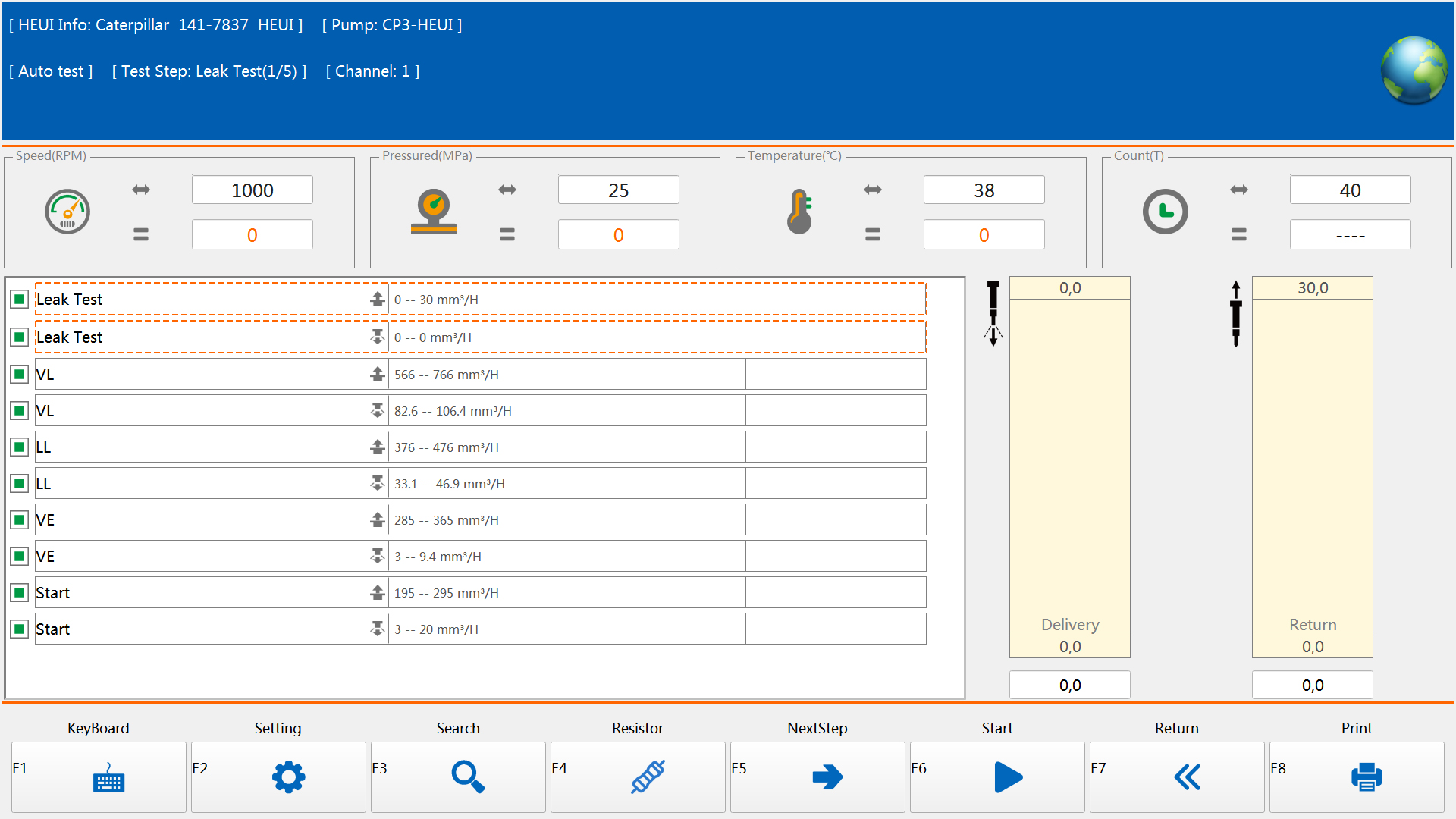Viewport: 1456px width, 819px height.
Task: Click the Search magnifier icon
Action: click(x=467, y=777)
